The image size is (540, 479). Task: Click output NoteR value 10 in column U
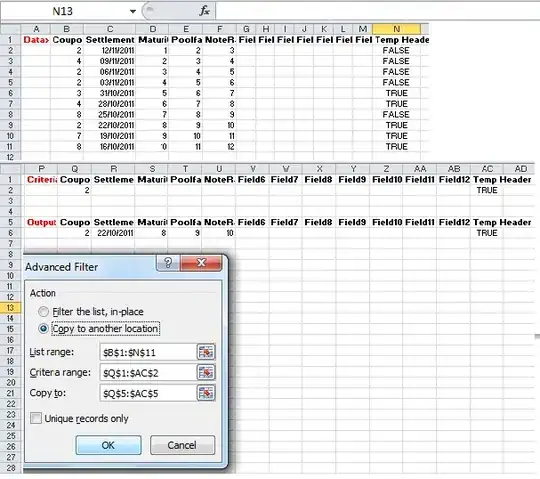[x=219, y=233]
